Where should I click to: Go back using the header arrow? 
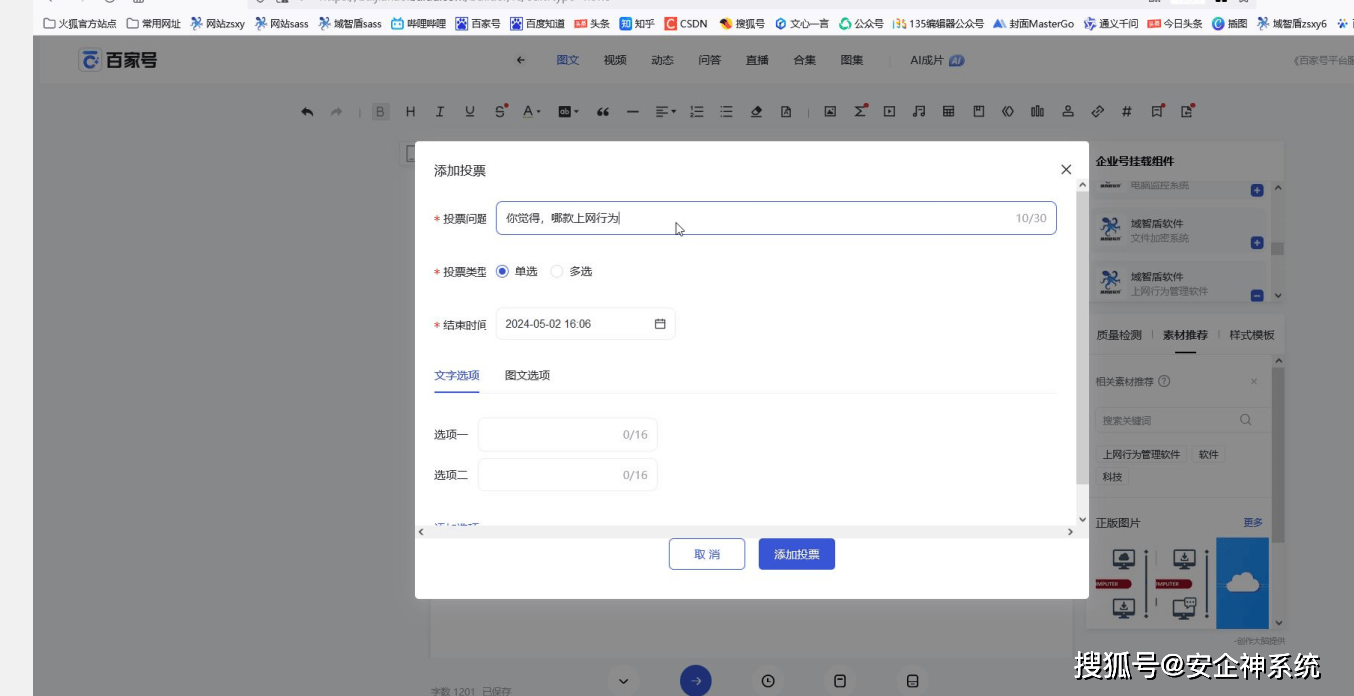coord(521,60)
